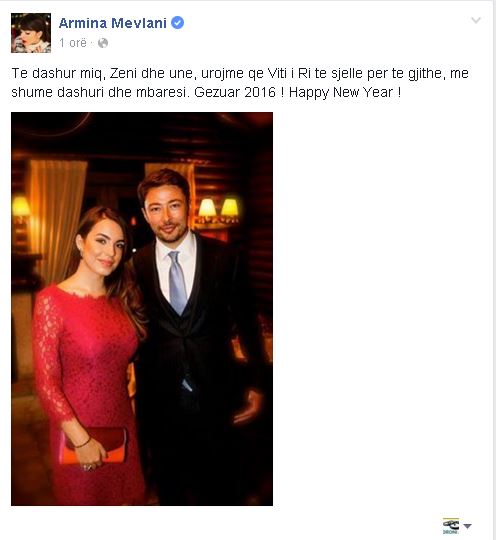Open the '1 orë' post timestamp
496x540 pixels.
pyautogui.click(x=73, y=43)
